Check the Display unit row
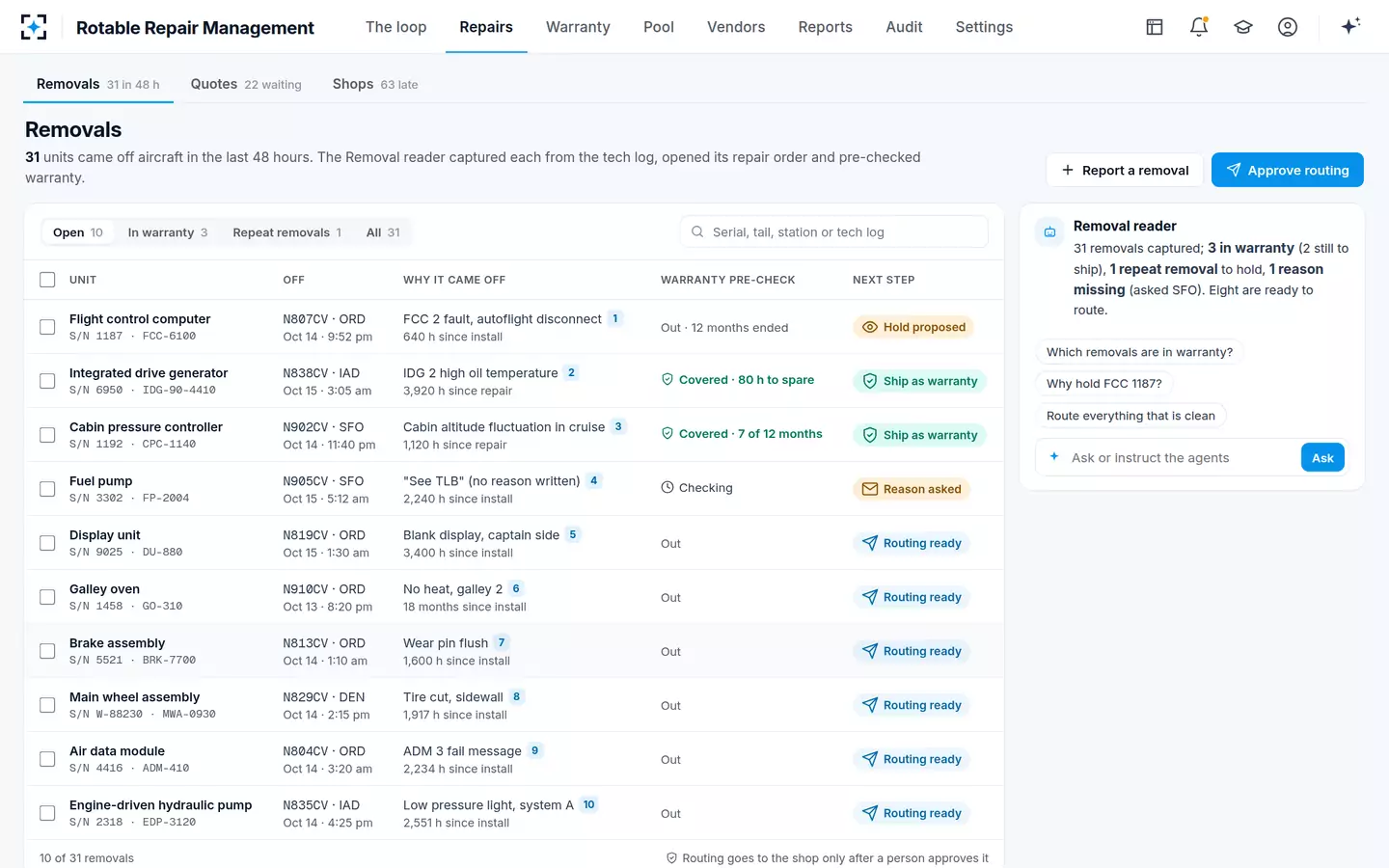The width and height of the screenshot is (1389, 868). tap(47, 543)
